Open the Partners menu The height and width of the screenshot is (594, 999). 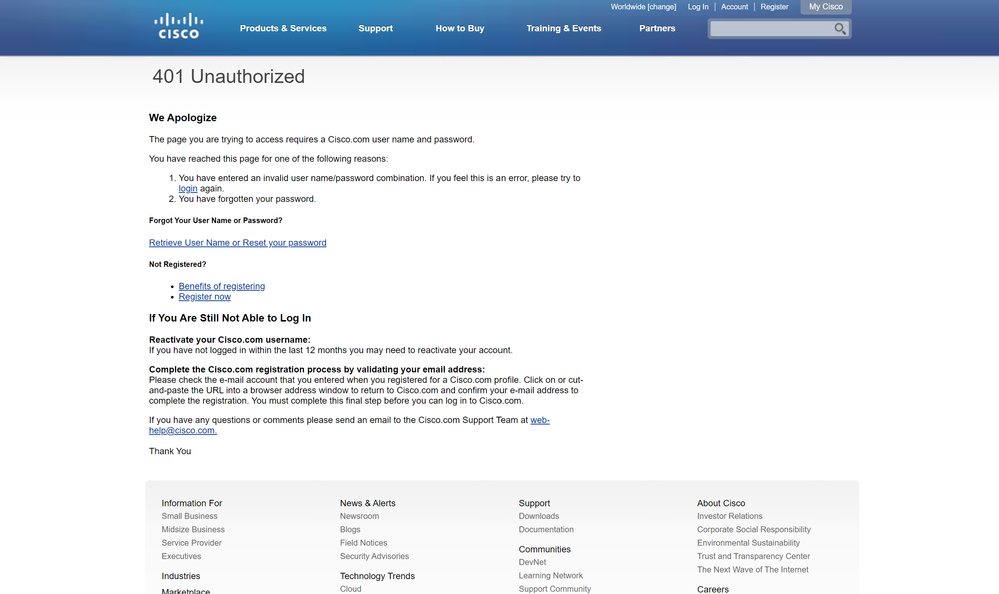coord(657,28)
